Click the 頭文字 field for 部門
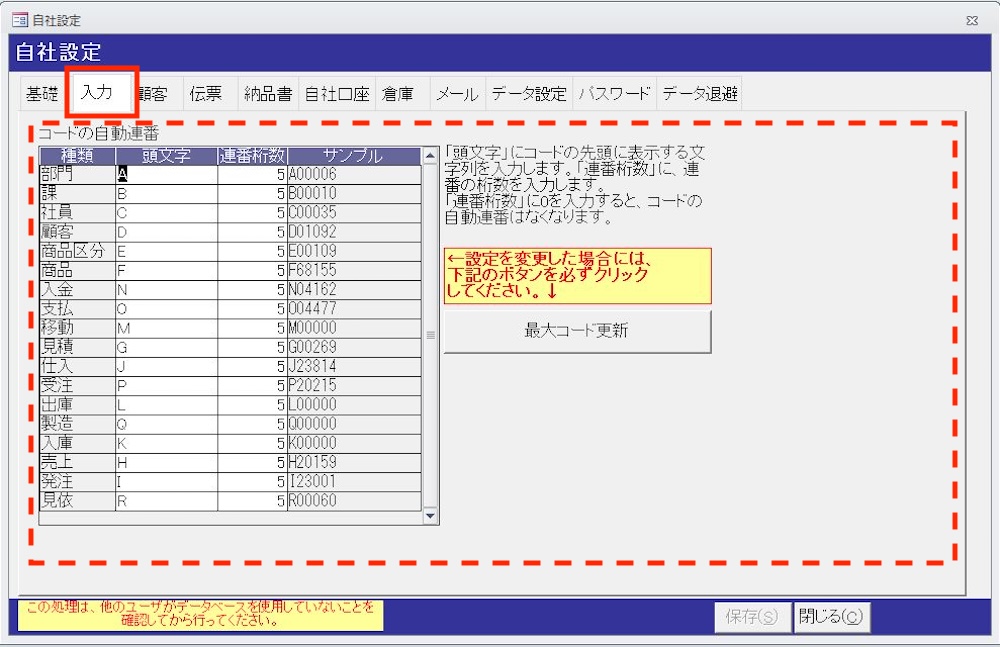The height and width of the screenshot is (647, 1000). click(x=166, y=175)
